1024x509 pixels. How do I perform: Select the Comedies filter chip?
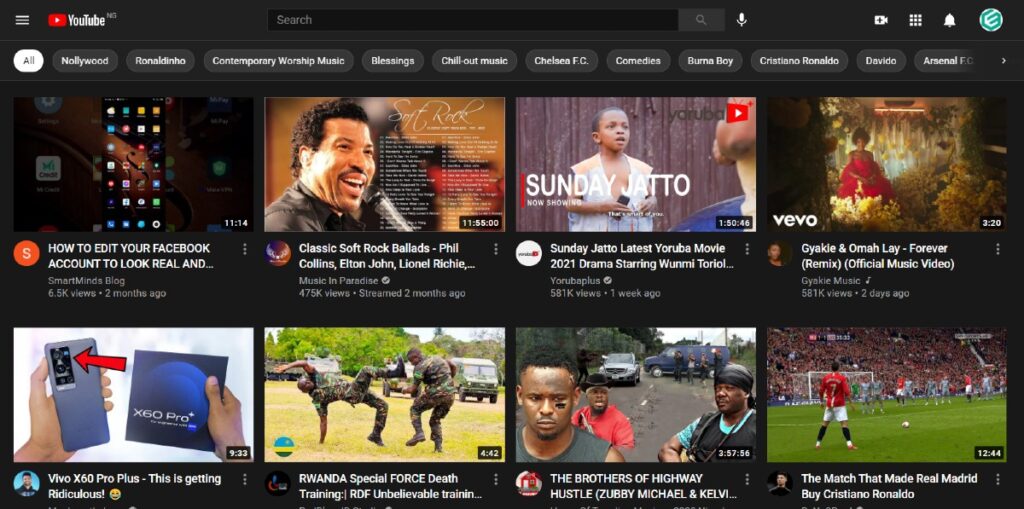pyautogui.click(x=638, y=61)
